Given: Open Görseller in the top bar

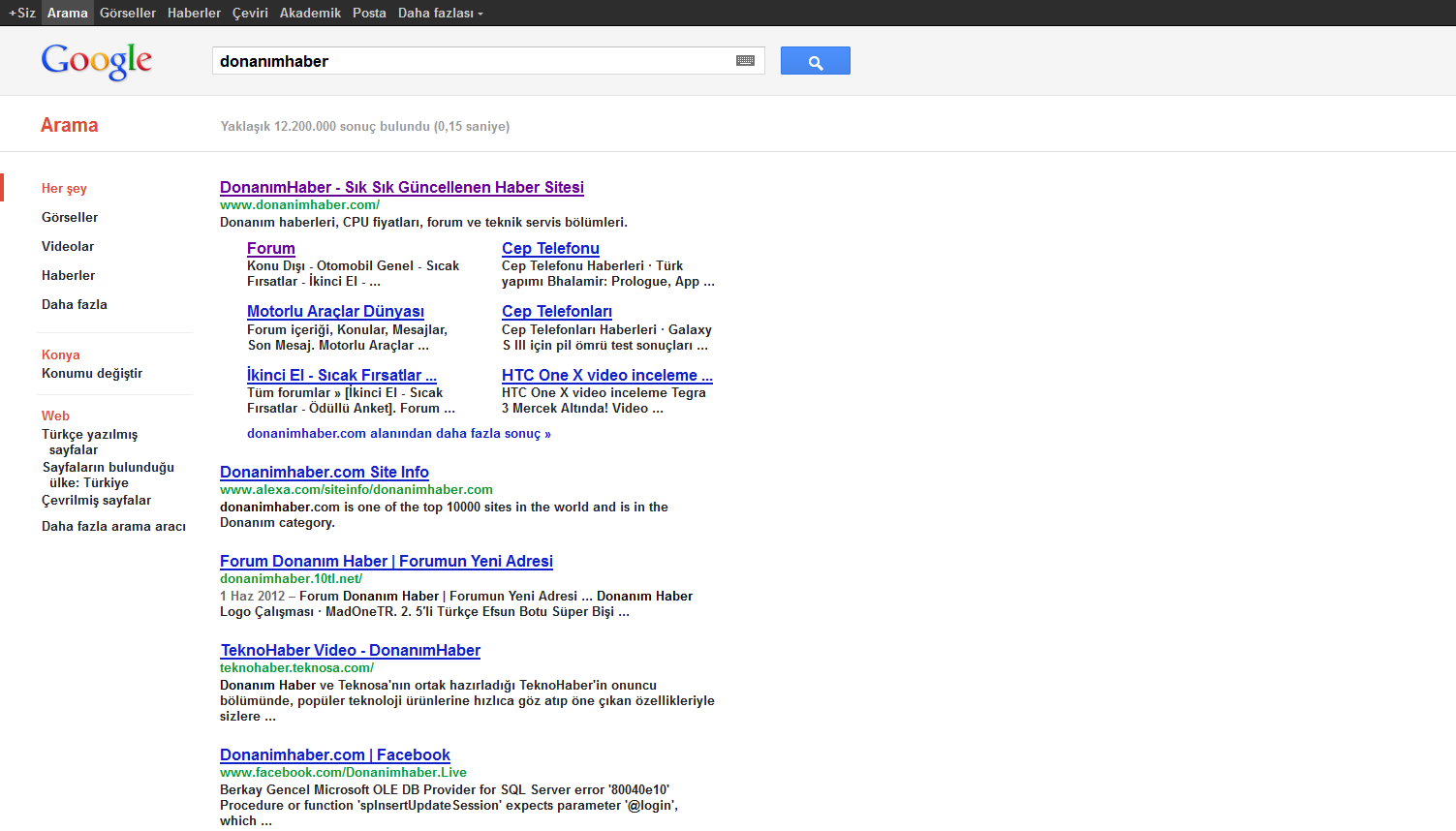Looking at the screenshot, I should [x=128, y=13].
